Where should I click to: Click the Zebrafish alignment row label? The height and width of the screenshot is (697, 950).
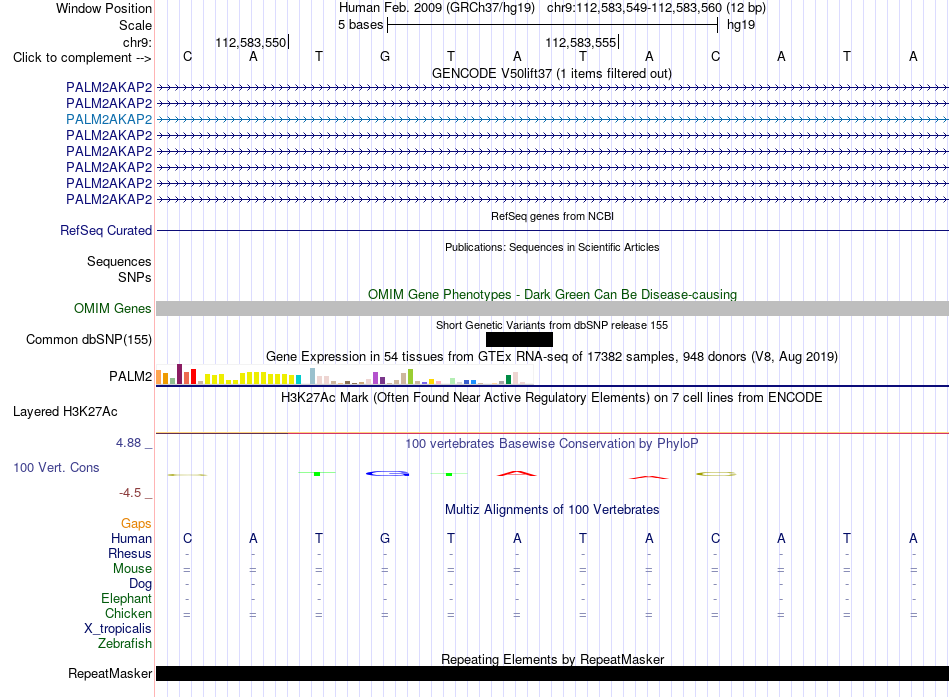point(125,643)
